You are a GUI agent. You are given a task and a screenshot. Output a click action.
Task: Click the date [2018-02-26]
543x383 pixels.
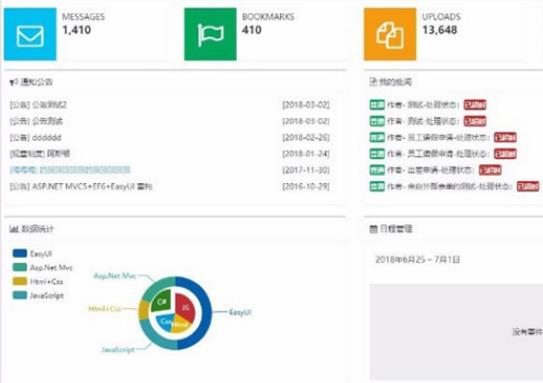pyautogui.click(x=306, y=137)
